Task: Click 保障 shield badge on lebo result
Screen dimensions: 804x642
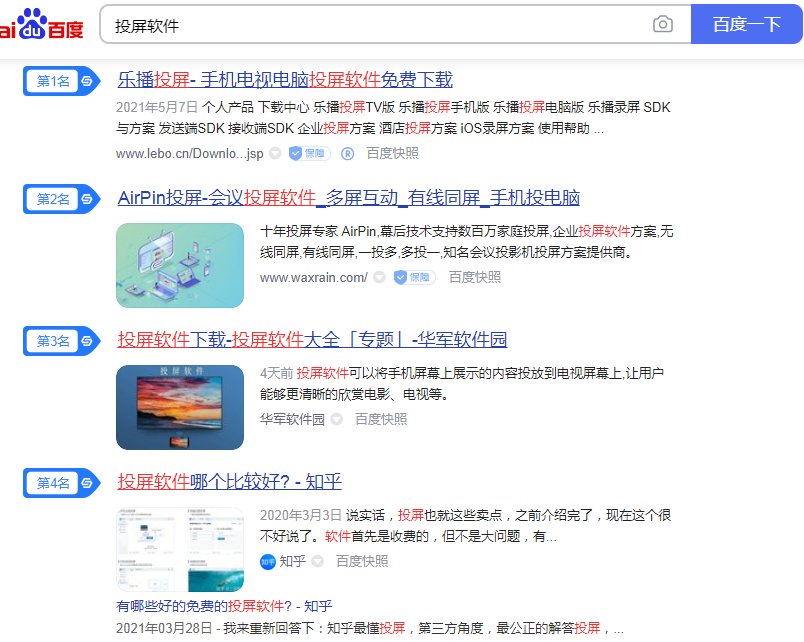Action: click(x=310, y=153)
